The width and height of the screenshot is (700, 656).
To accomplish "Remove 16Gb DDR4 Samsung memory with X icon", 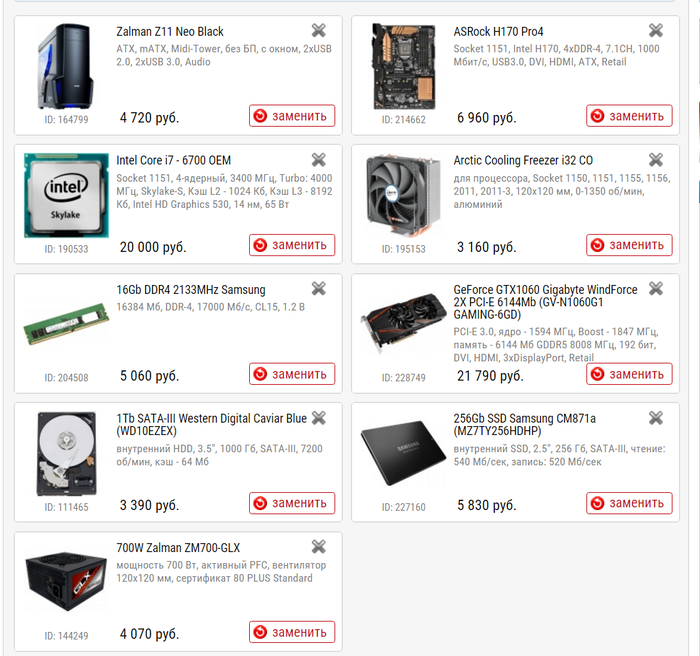I will 318,288.
